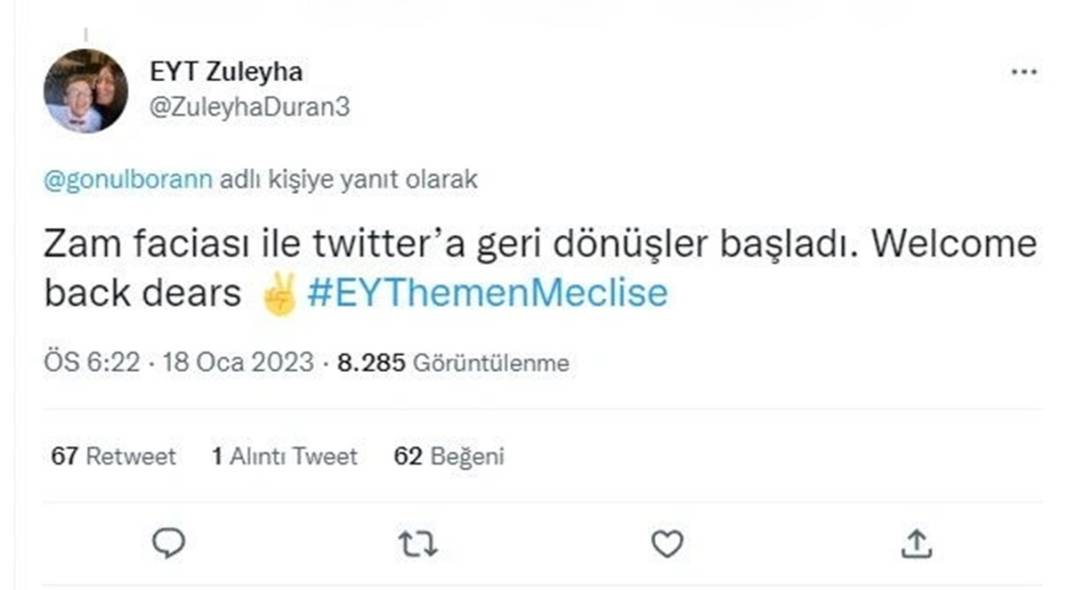Screen dimensions: 1068x590
Task: Expand the ellipsis dropdown at top right
Action: pyautogui.click(x=1022, y=71)
